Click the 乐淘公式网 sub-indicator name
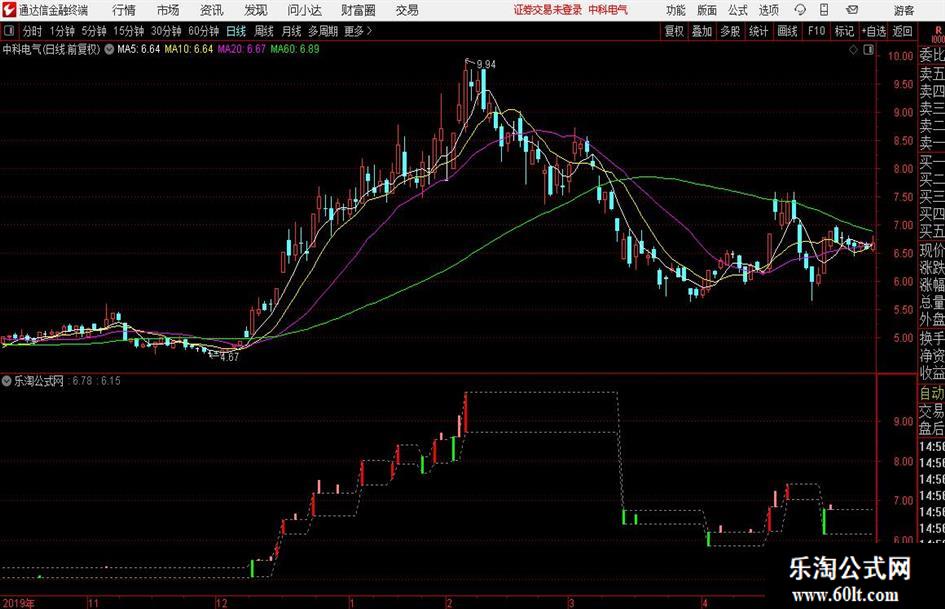Screen dimensions: 945x609 pyautogui.click(x=39, y=381)
